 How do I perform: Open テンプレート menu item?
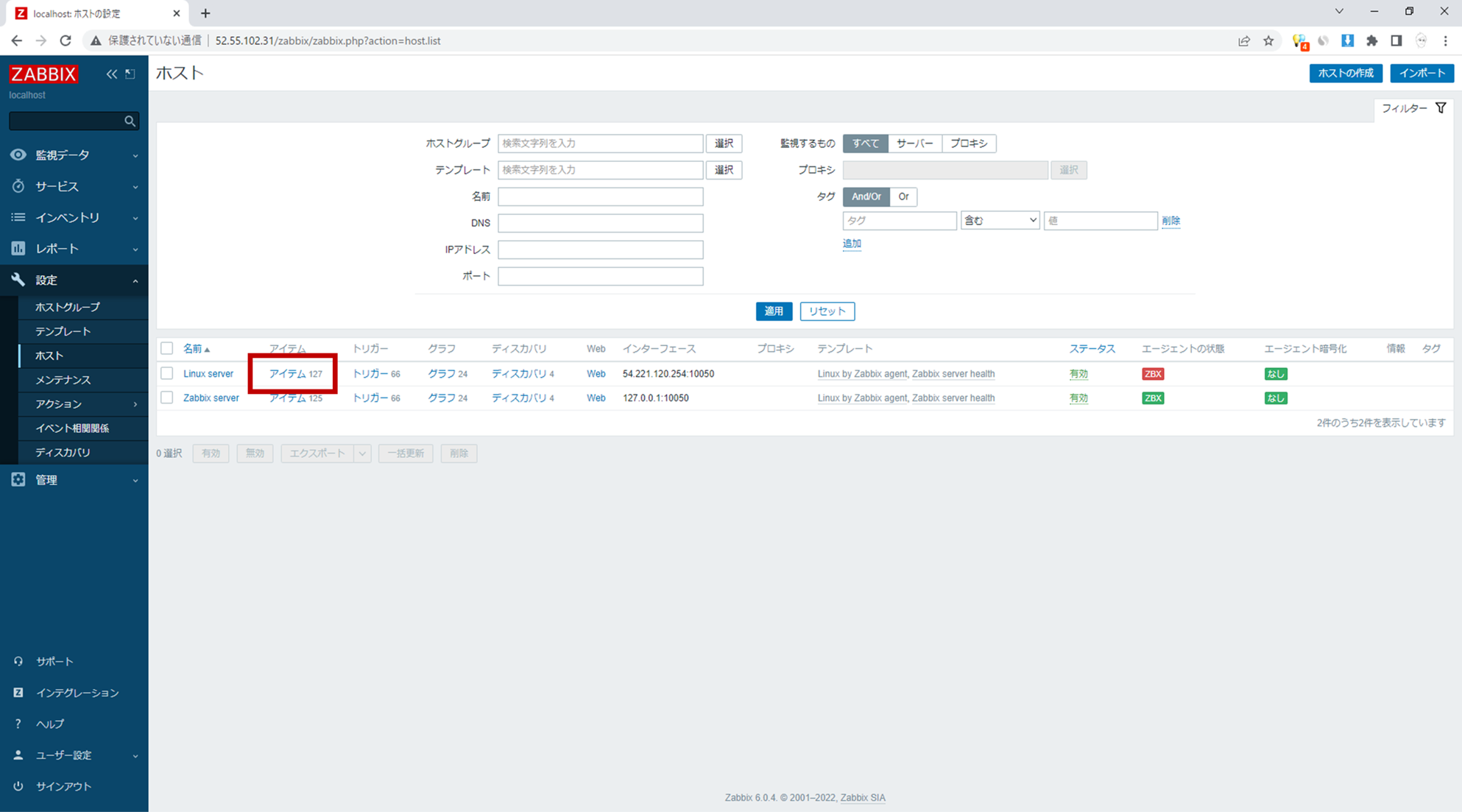pyautogui.click(x=83, y=331)
